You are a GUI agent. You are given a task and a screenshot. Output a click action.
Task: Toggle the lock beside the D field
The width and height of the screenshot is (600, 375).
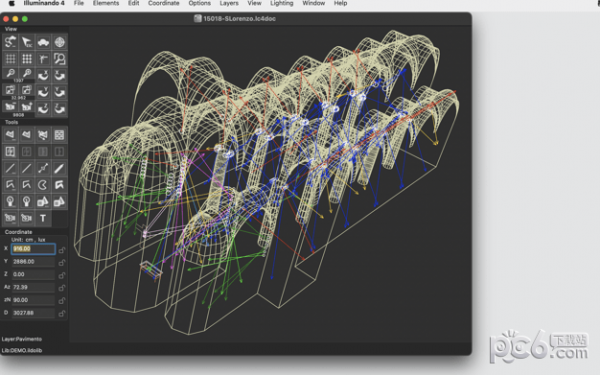pyautogui.click(x=62, y=313)
